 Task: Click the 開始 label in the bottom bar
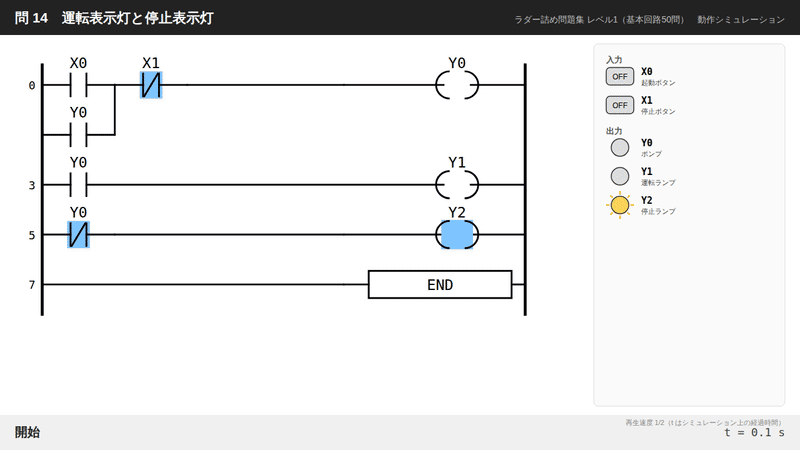(x=27, y=432)
